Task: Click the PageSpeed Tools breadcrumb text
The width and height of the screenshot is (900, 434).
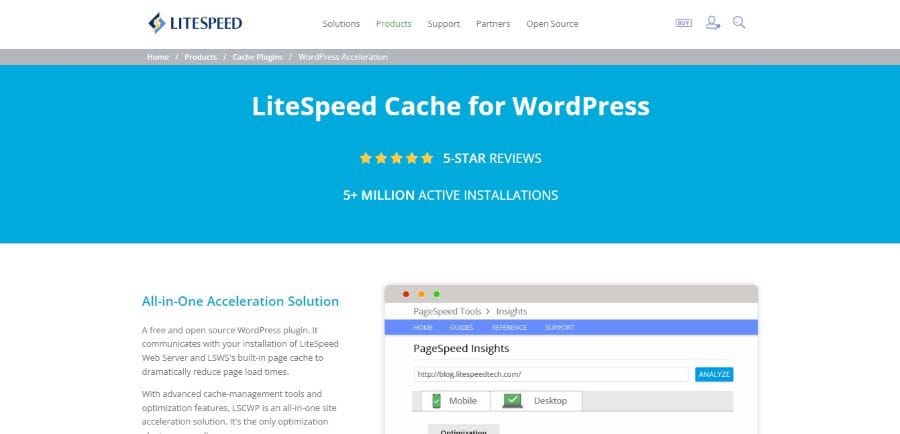Action: click(x=448, y=311)
